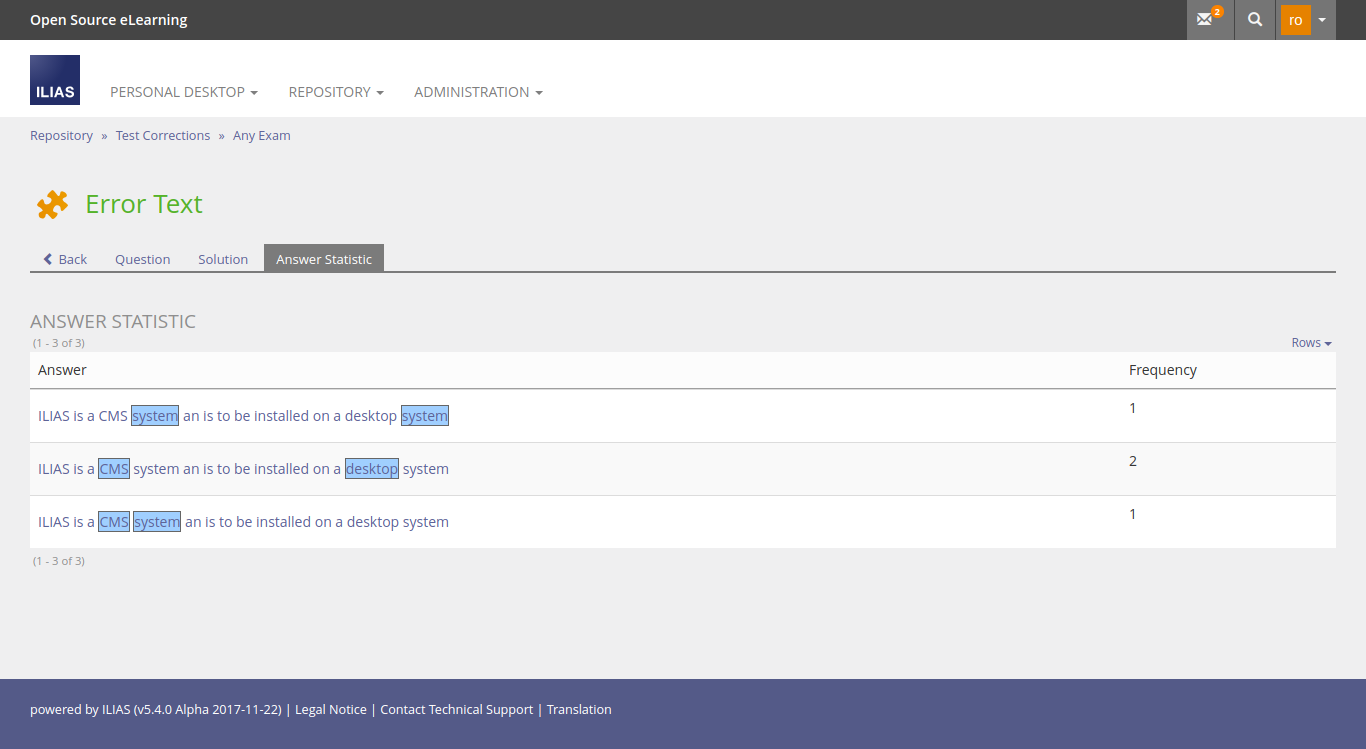Image resolution: width=1366 pixels, height=749 pixels.
Task: Click the ILIAS logo
Action: point(55,80)
